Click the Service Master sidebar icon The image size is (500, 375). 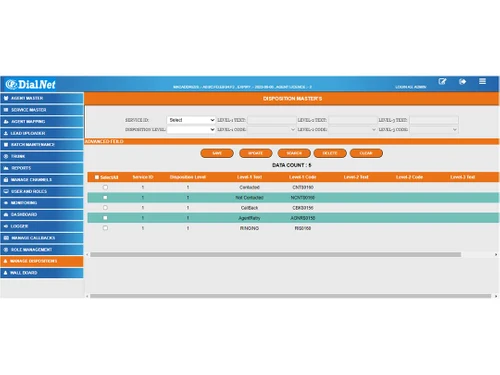coord(6,110)
